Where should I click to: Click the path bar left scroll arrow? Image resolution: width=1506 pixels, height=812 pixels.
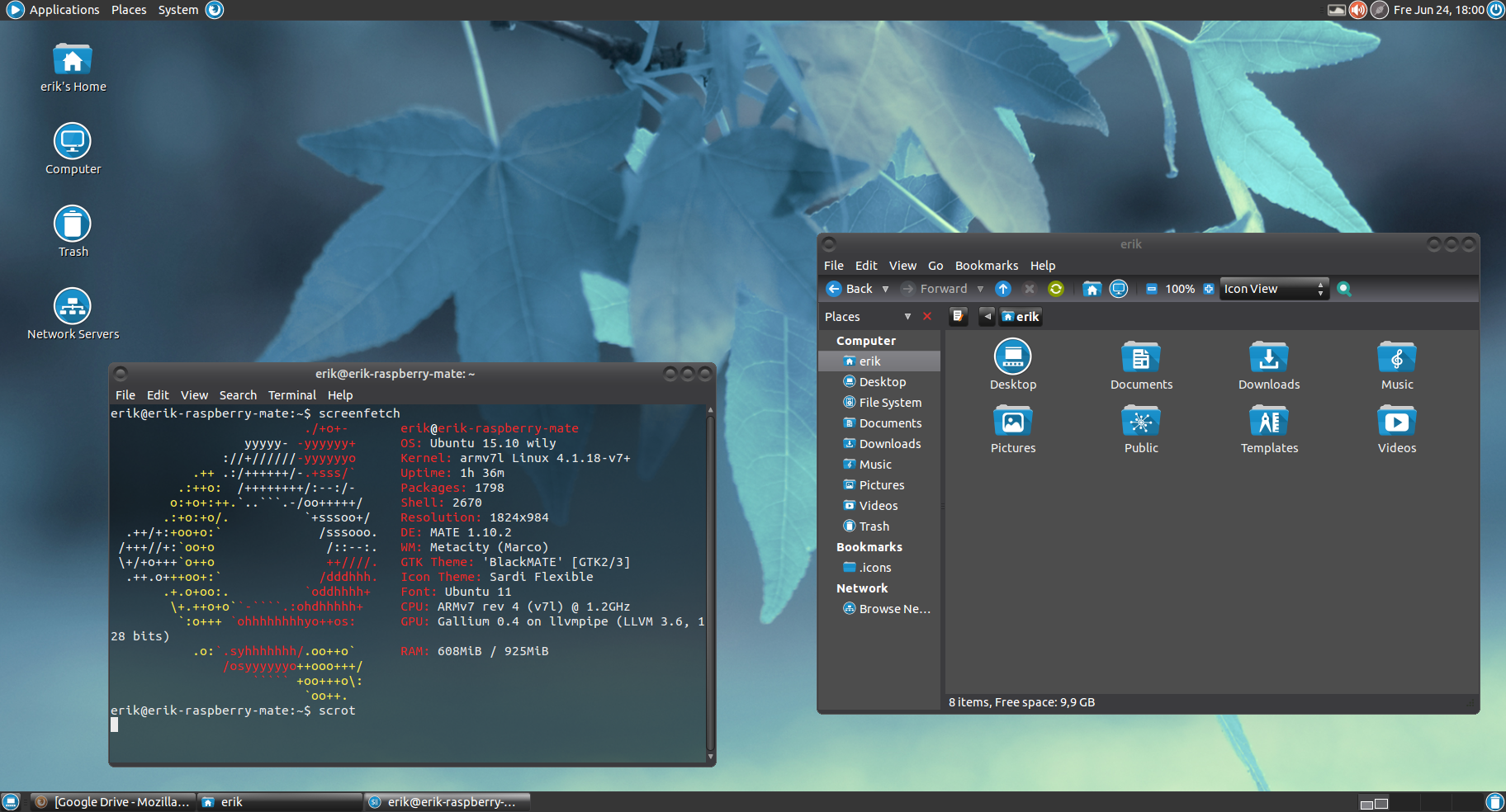point(987,316)
